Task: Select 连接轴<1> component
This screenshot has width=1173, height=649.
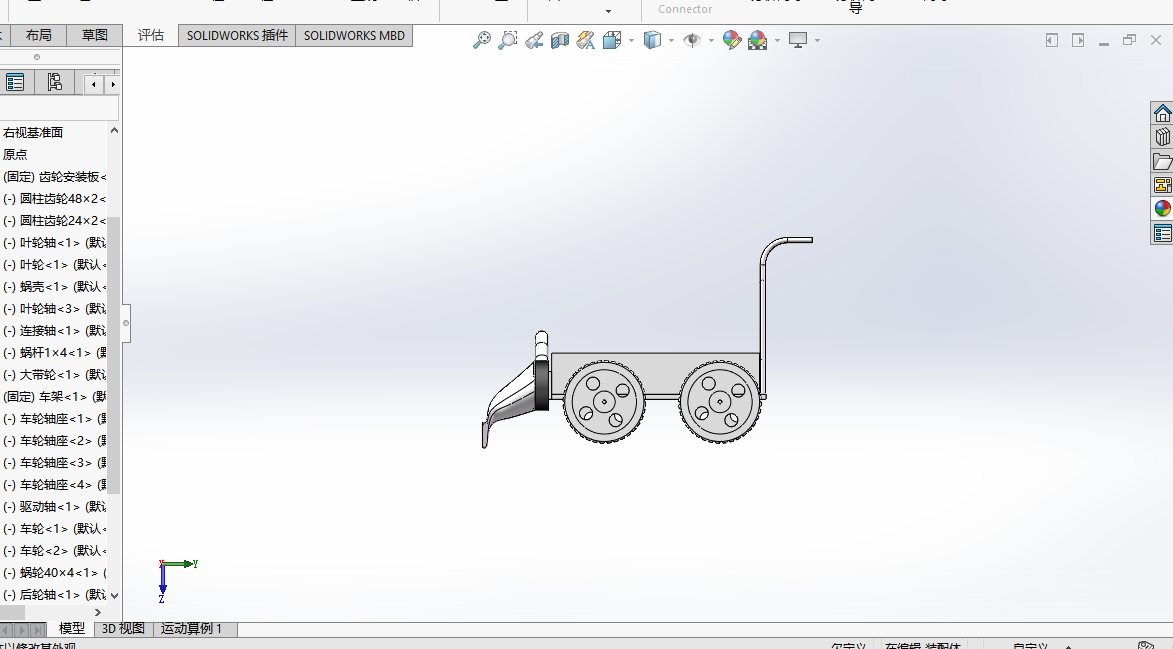Action: [54, 330]
